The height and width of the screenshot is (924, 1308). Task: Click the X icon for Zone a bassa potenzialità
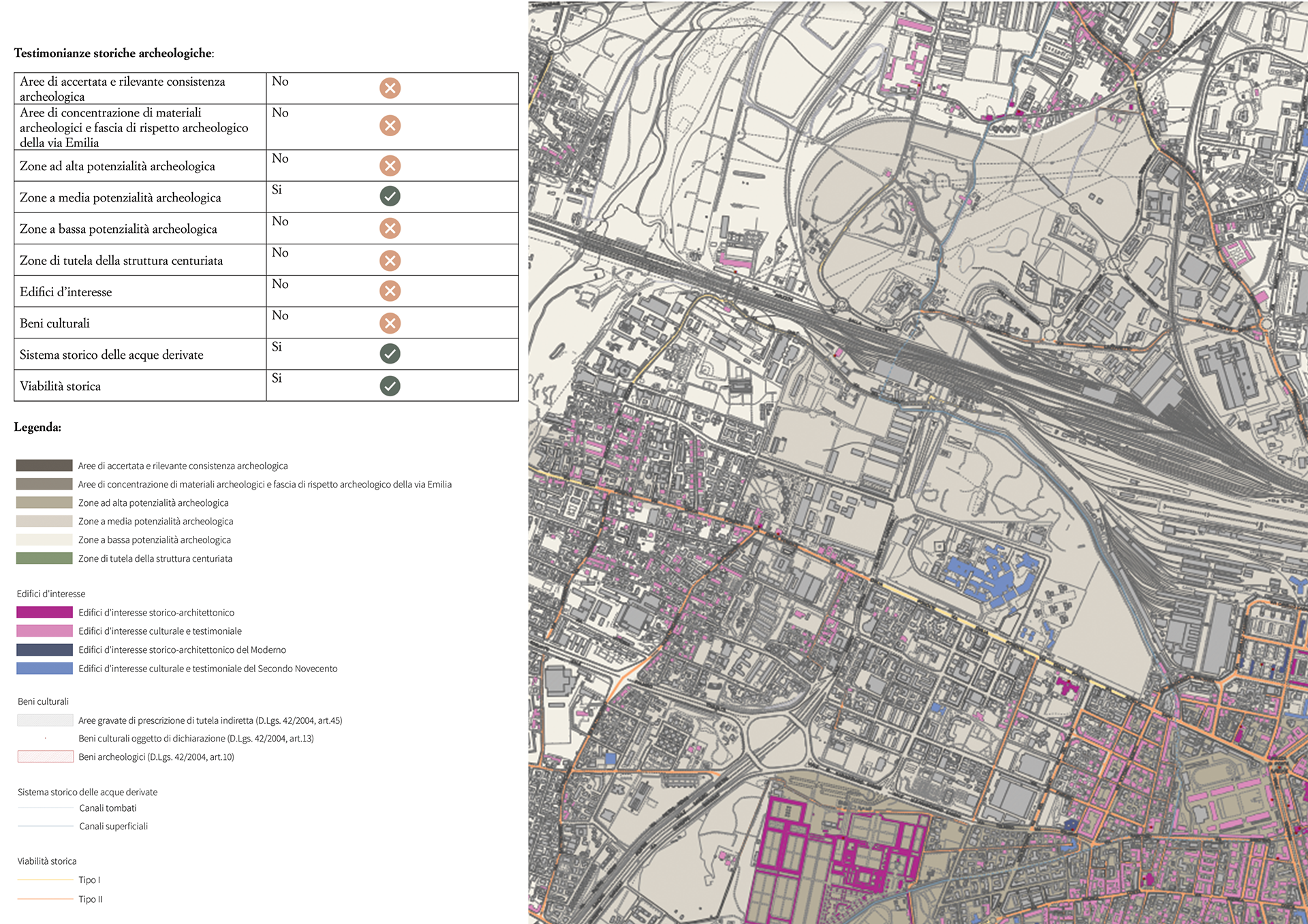(x=390, y=228)
